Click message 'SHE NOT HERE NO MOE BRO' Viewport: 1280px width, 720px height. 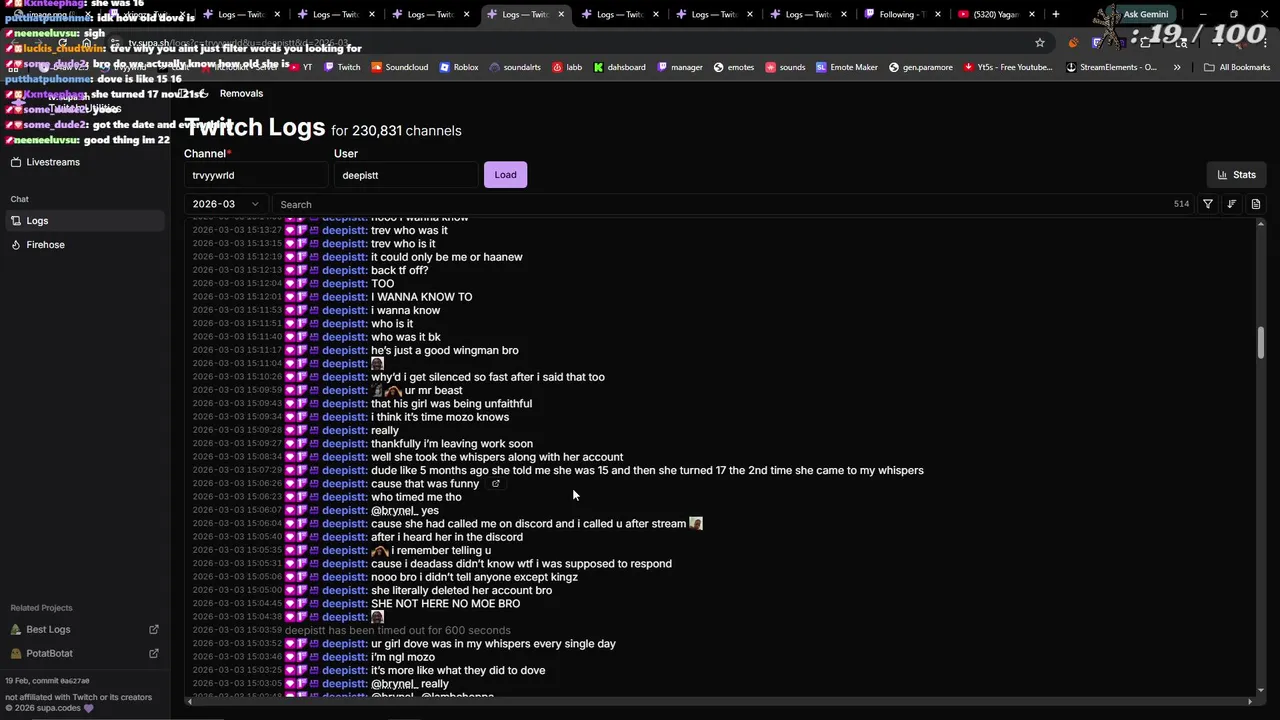(x=445, y=604)
